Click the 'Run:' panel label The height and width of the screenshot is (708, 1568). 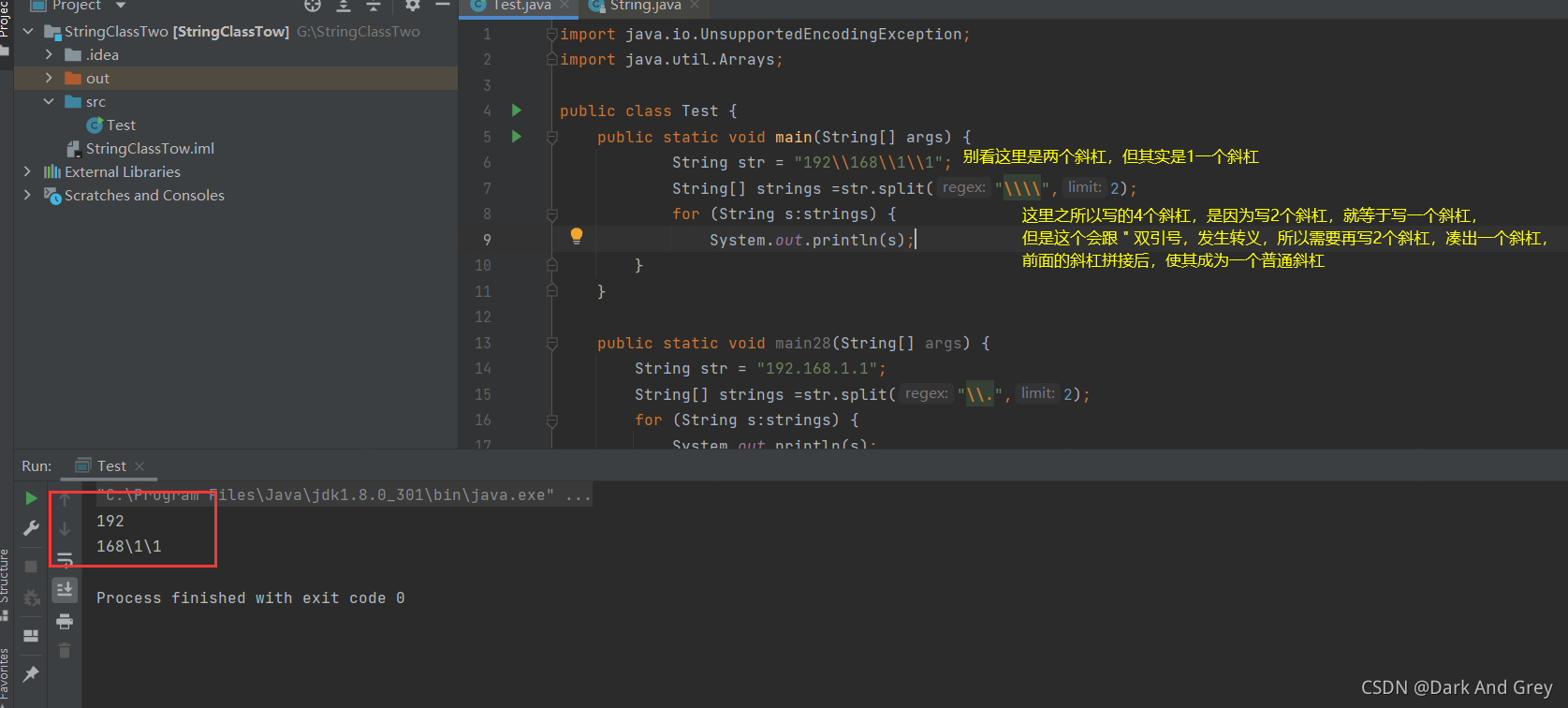click(x=37, y=466)
